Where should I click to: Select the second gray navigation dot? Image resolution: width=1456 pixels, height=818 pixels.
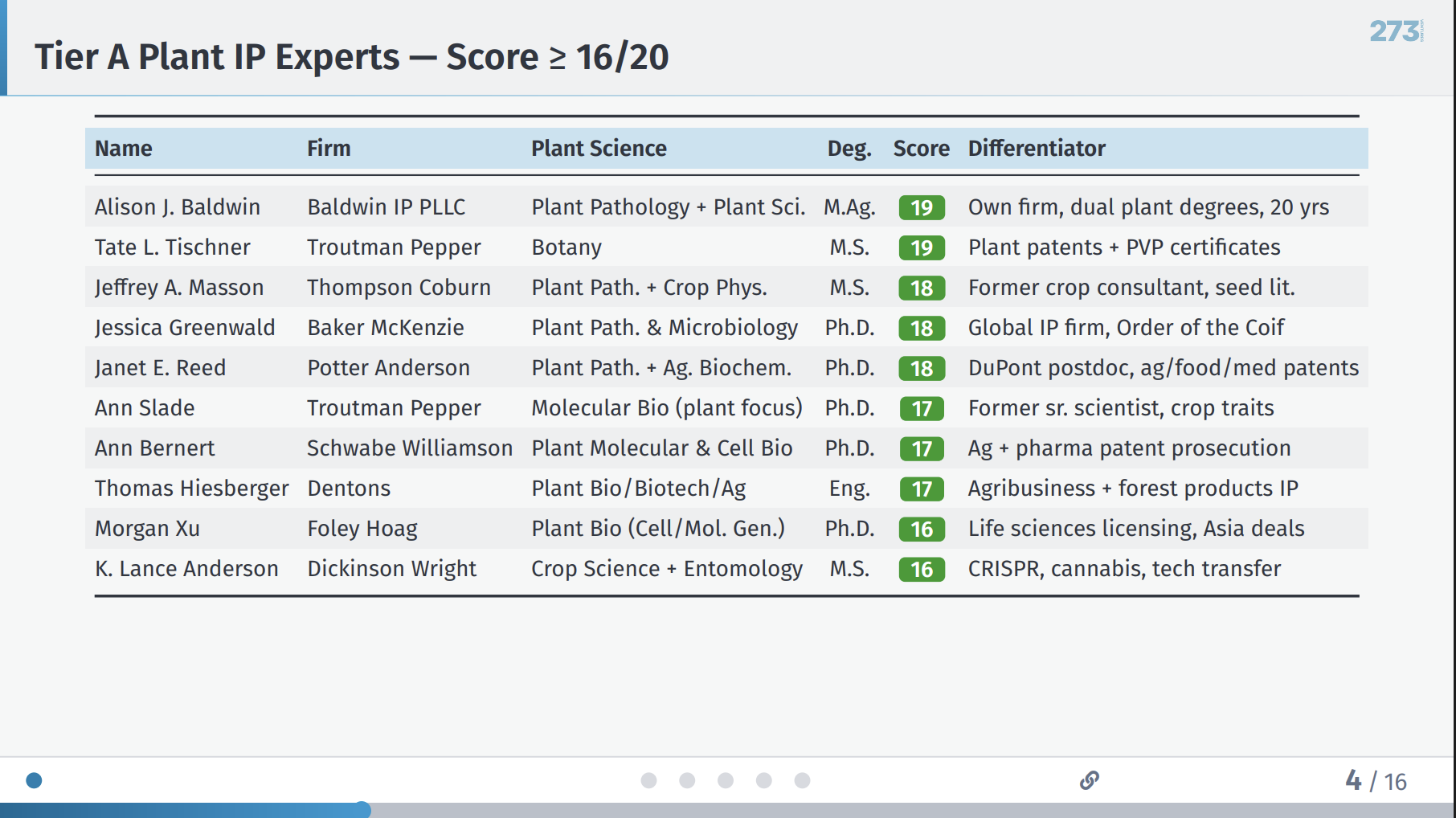(687, 780)
